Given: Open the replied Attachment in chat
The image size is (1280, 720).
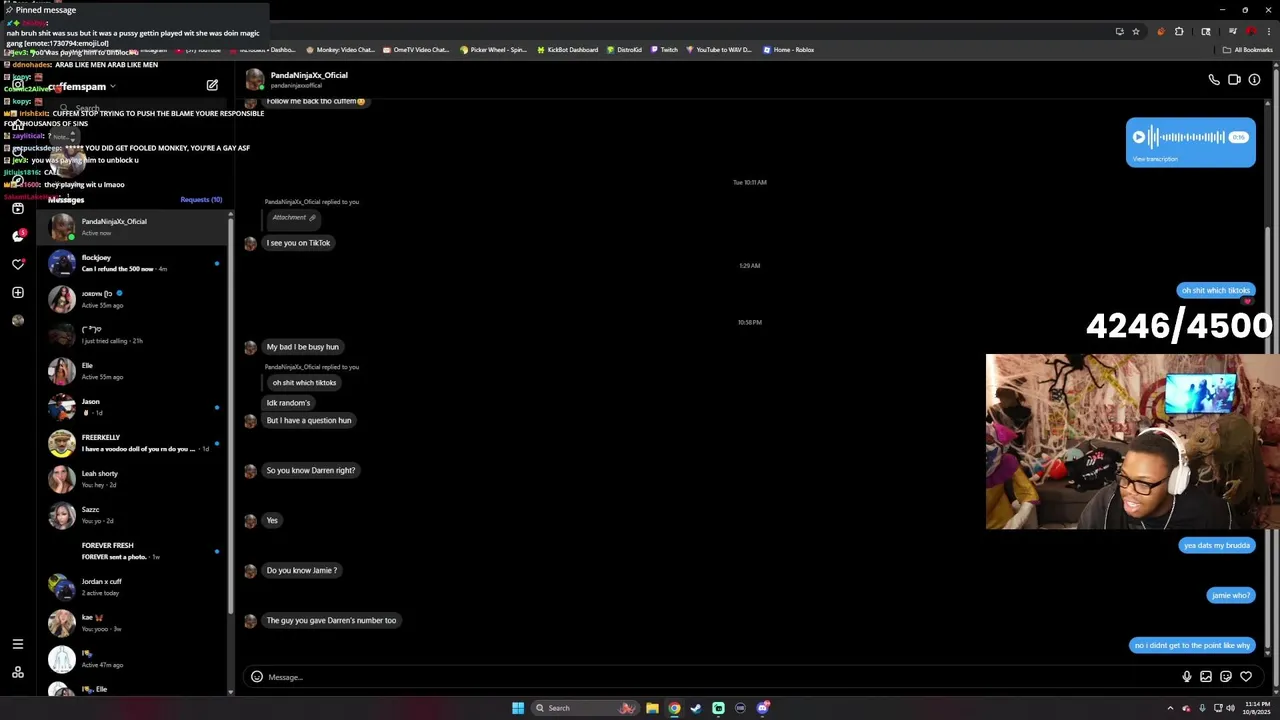Looking at the screenshot, I should (x=294, y=217).
